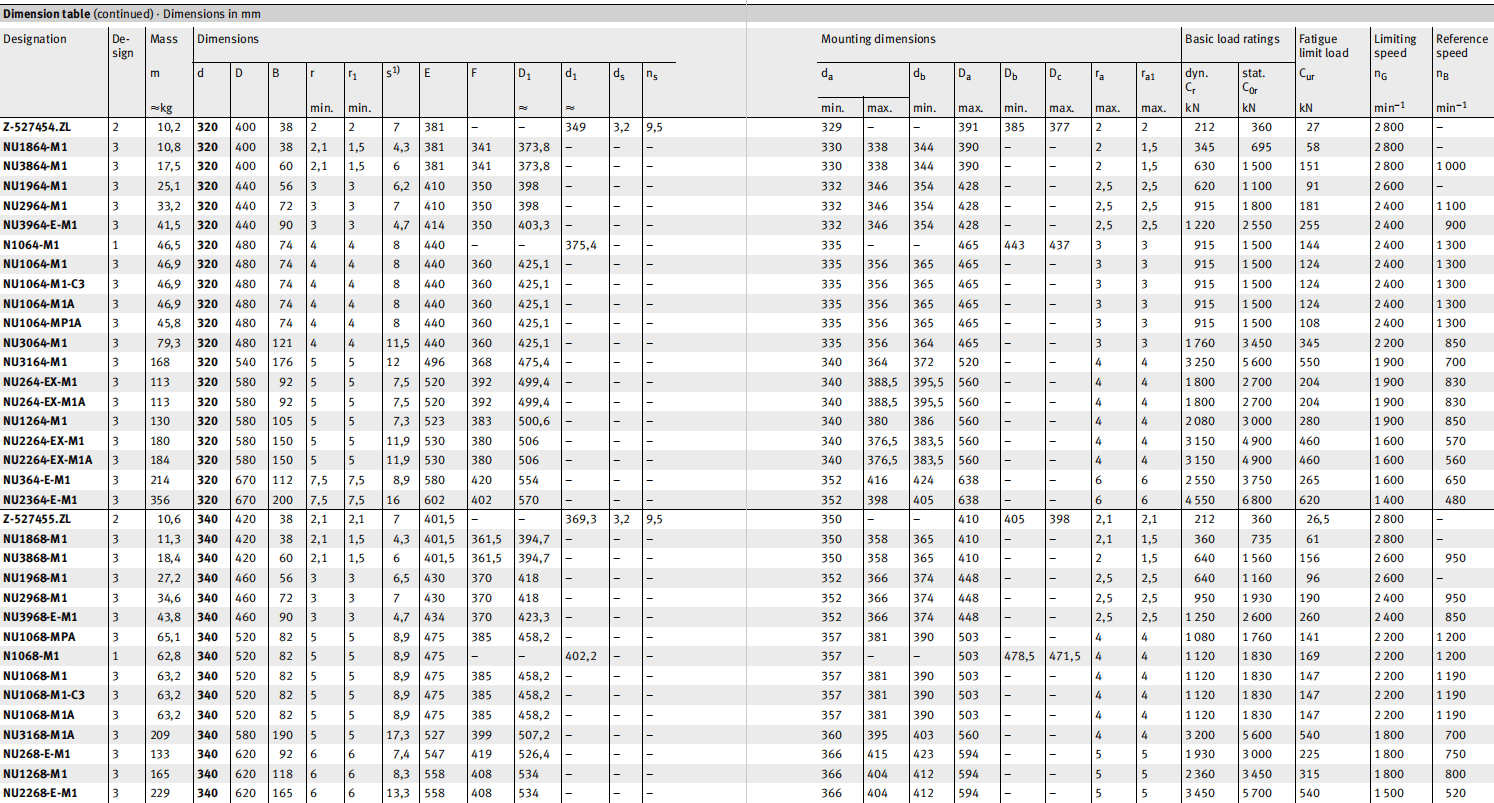Click the Designation column header
Viewport: 1494px width, 803px height.
click(35, 39)
